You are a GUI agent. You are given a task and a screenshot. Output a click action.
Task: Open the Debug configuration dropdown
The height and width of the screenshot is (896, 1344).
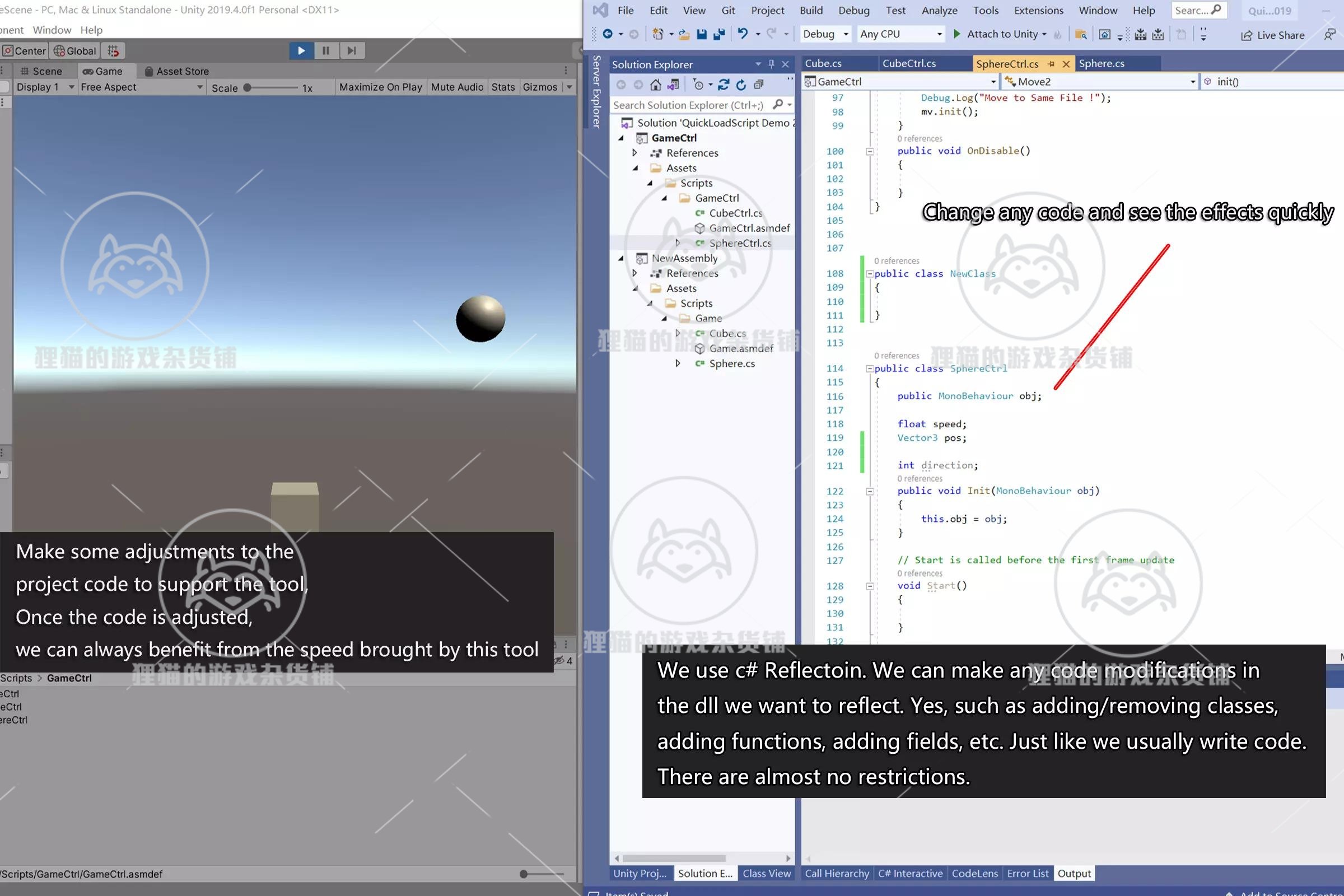click(825, 34)
